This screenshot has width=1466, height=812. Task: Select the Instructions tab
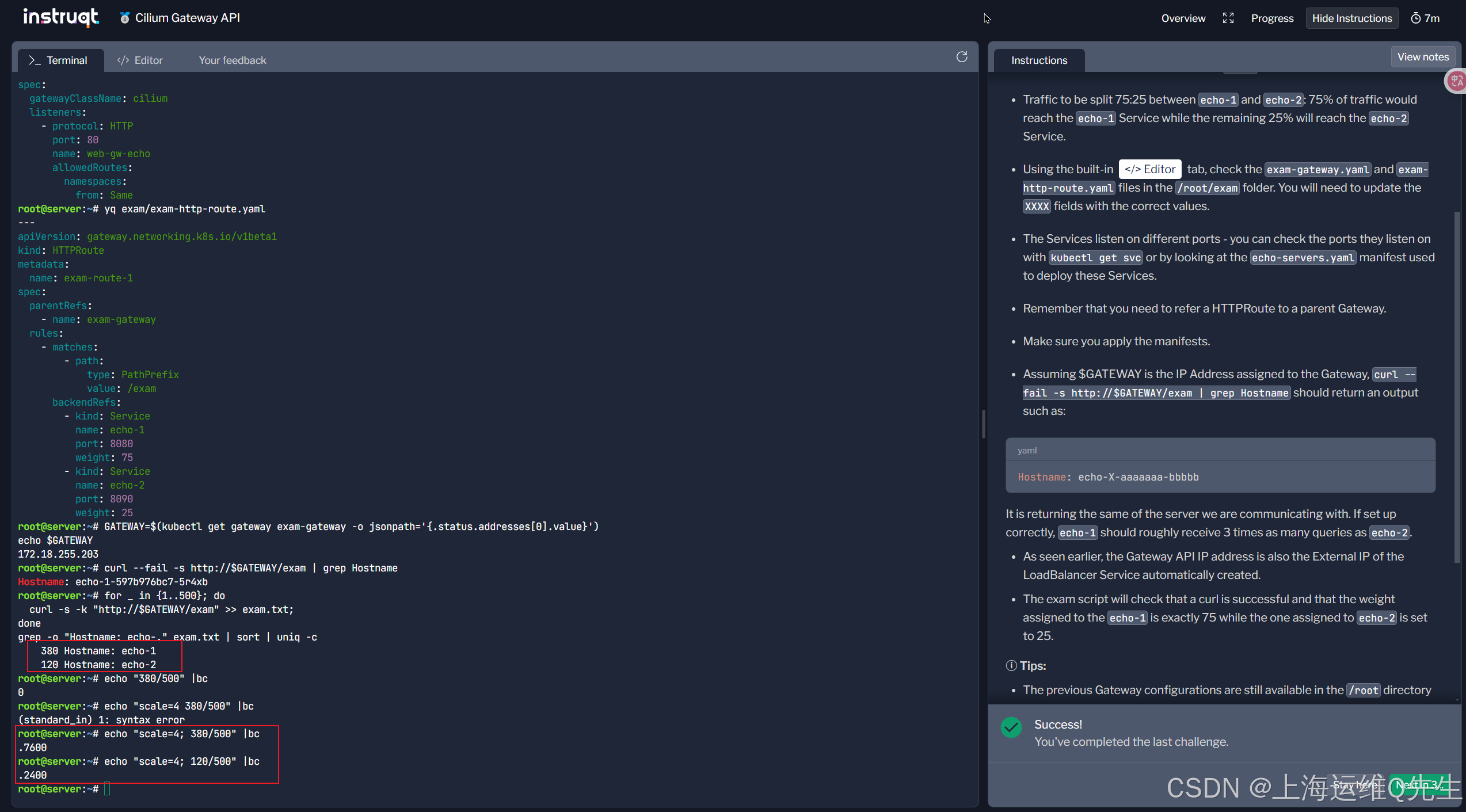pyautogui.click(x=1038, y=60)
